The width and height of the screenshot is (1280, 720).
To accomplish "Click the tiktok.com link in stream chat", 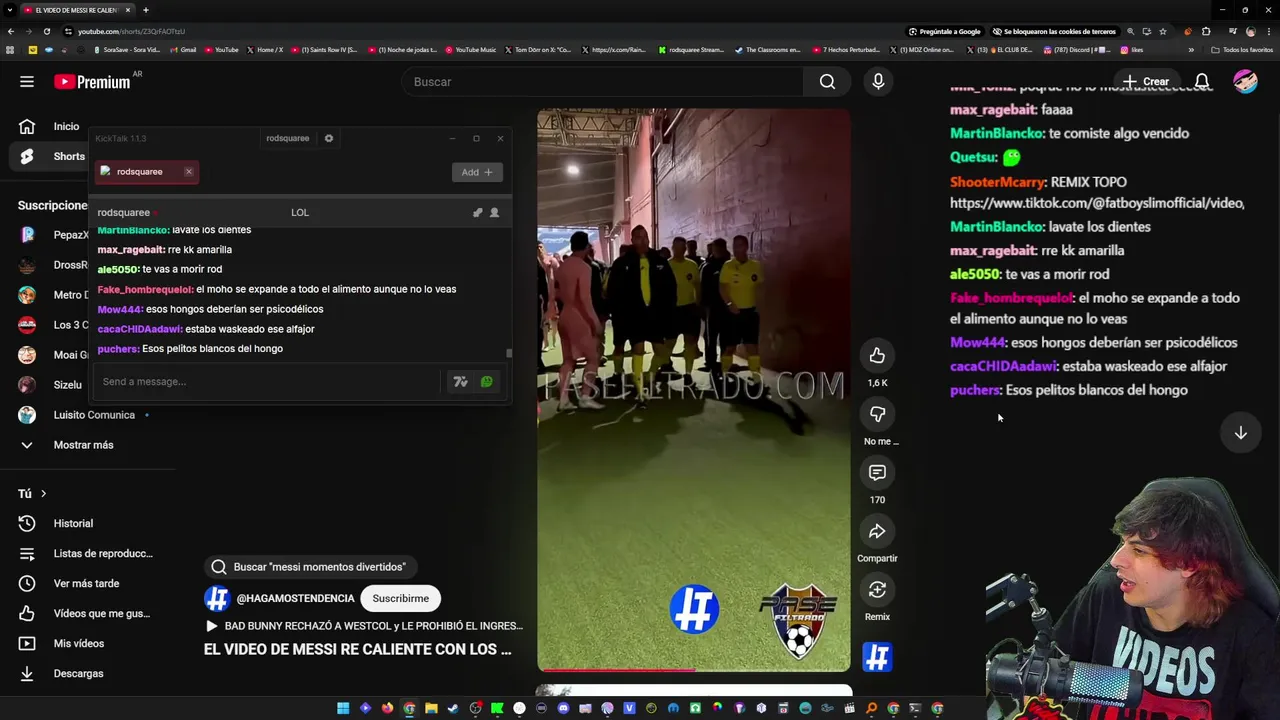I will click(1097, 203).
